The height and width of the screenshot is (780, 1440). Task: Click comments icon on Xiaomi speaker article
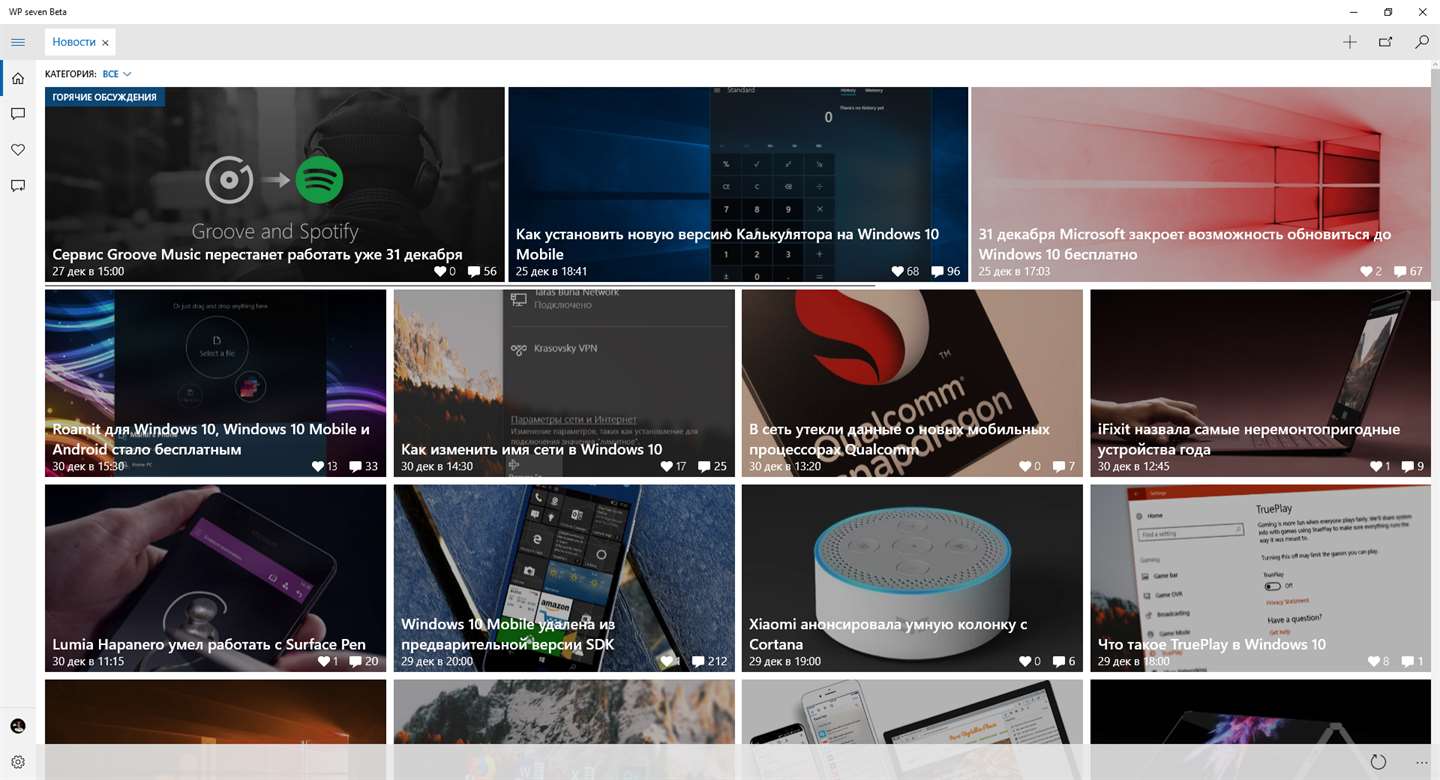(x=1059, y=661)
